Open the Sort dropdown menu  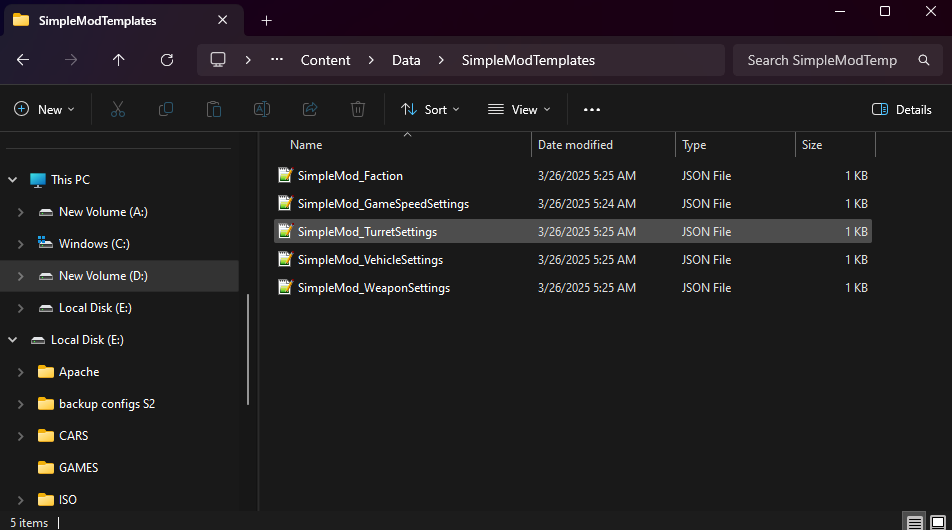click(431, 109)
